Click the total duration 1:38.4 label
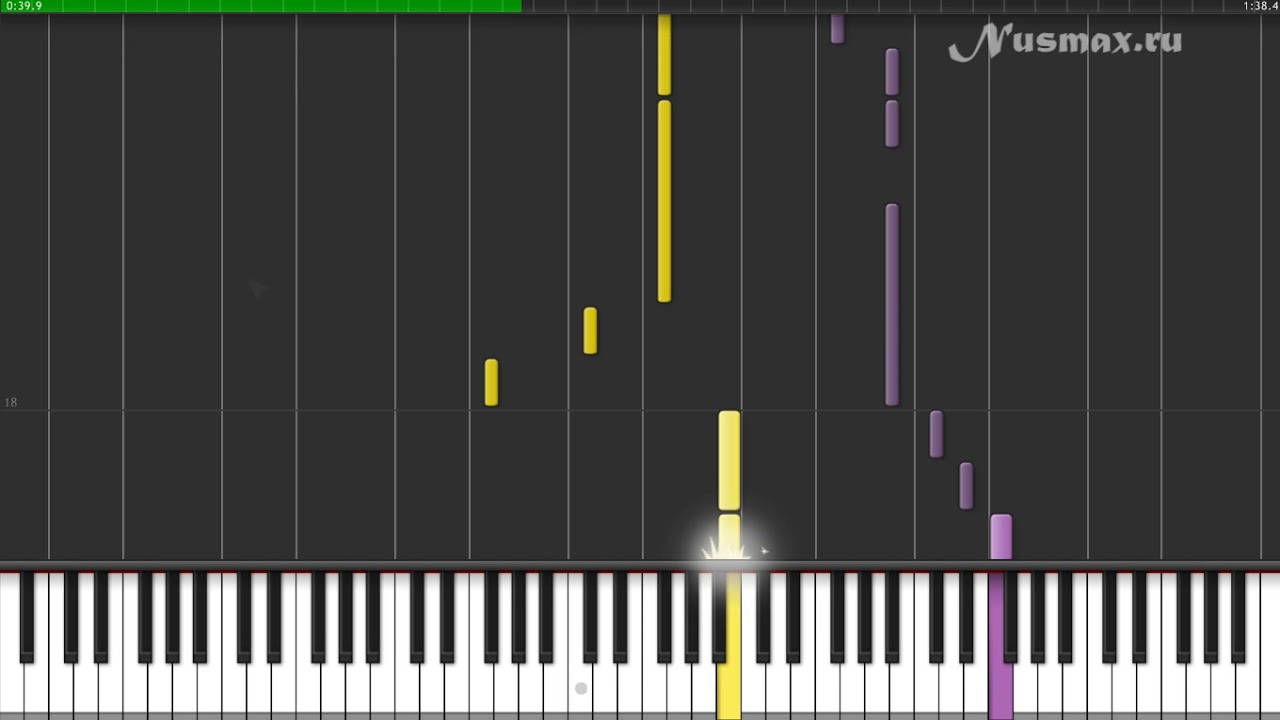This screenshot has height=720, width=1280. coord(1260,6)
